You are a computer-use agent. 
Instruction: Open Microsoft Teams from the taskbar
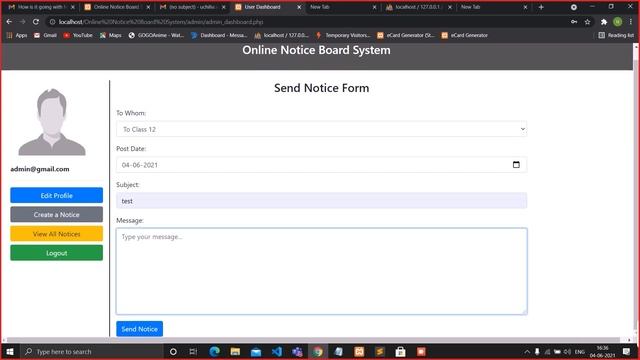click(x=297, y=351)
